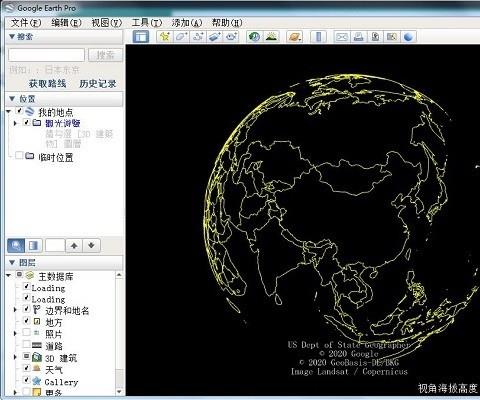480x400 pixels.
Task: Show historical imagery with the clock icon
Action: point(255,36)
